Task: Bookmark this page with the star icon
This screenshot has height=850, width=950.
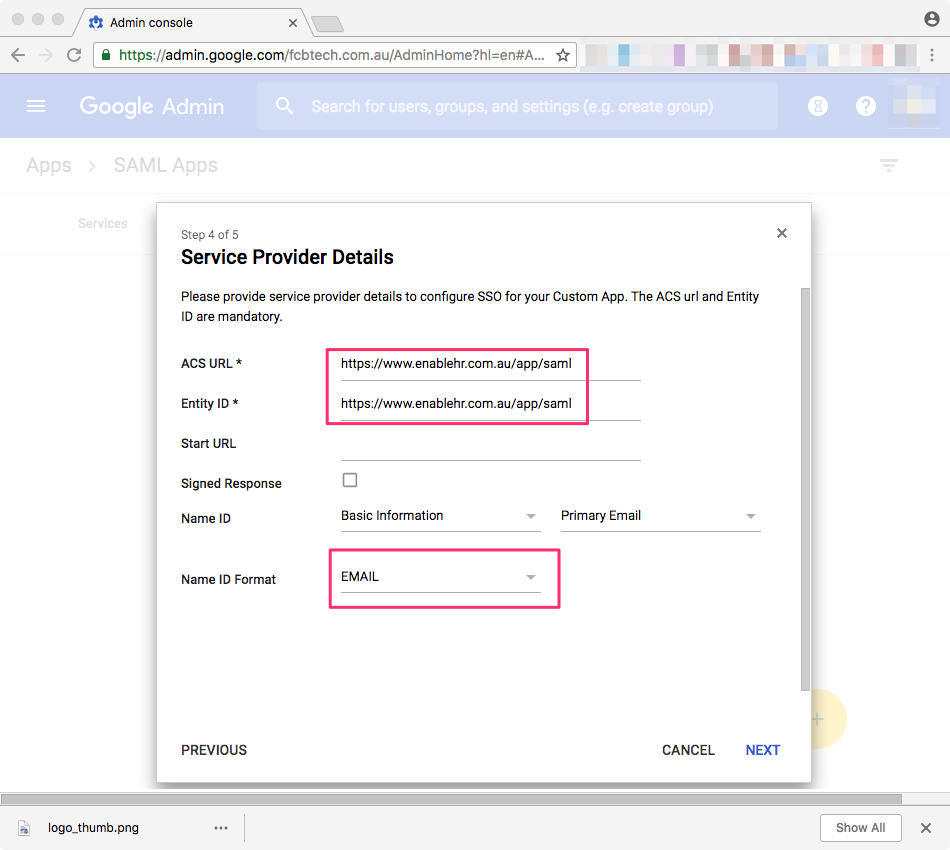Action: [563, 55]
